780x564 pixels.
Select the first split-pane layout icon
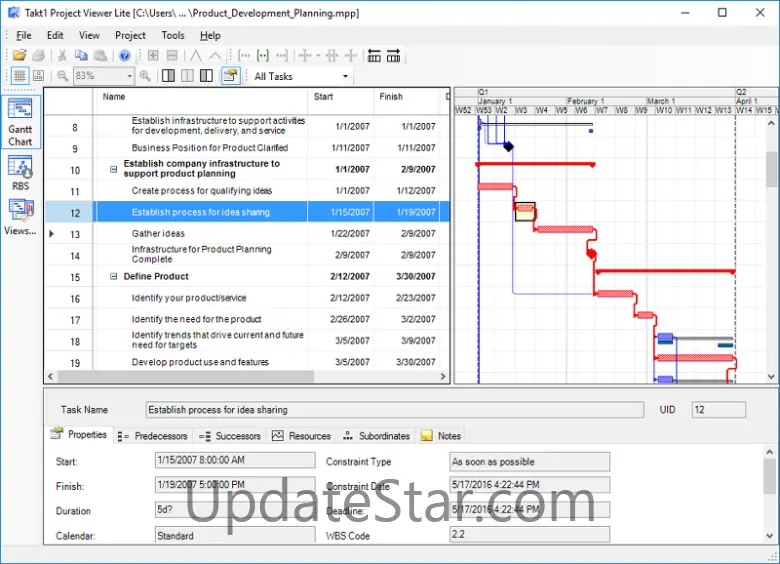[x=169, y=76]
